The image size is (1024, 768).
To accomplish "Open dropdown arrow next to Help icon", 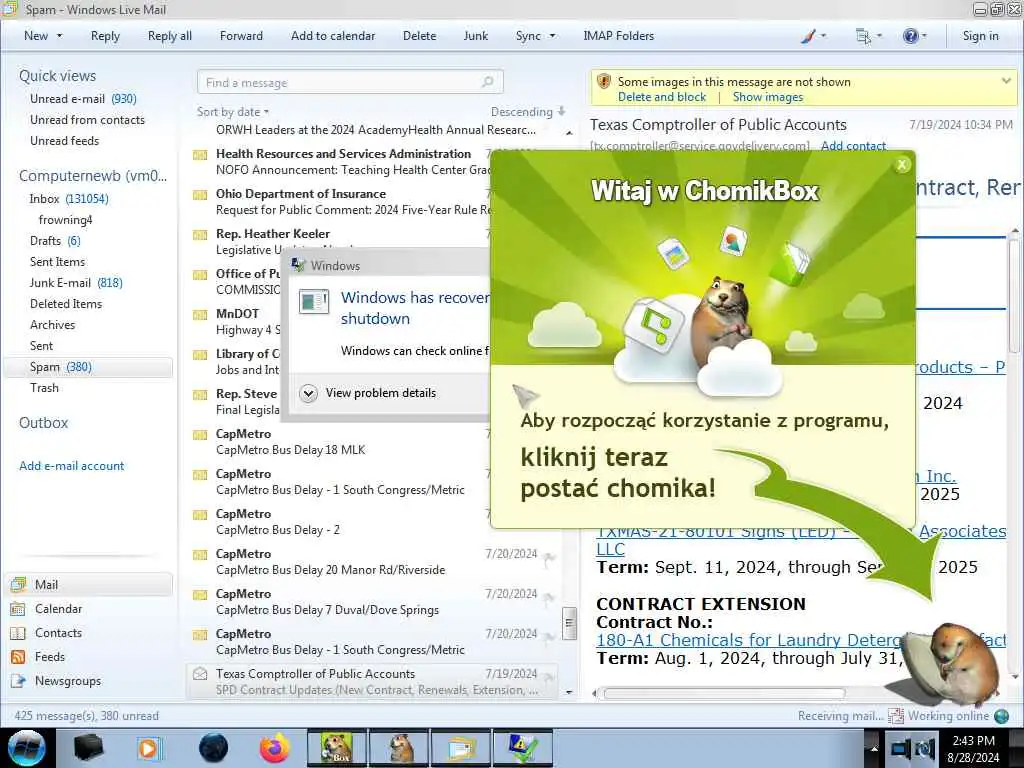I will pyautogui.click(x=924, y=36).
